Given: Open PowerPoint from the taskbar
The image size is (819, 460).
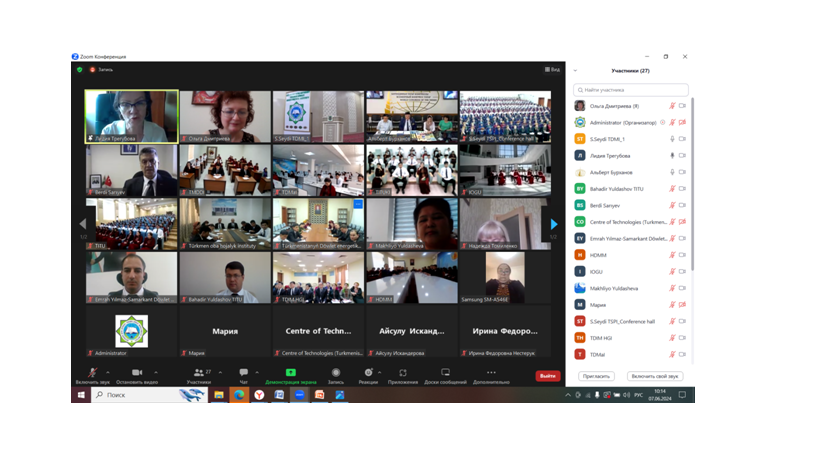Looking at the screenshot, I should 320,395.
